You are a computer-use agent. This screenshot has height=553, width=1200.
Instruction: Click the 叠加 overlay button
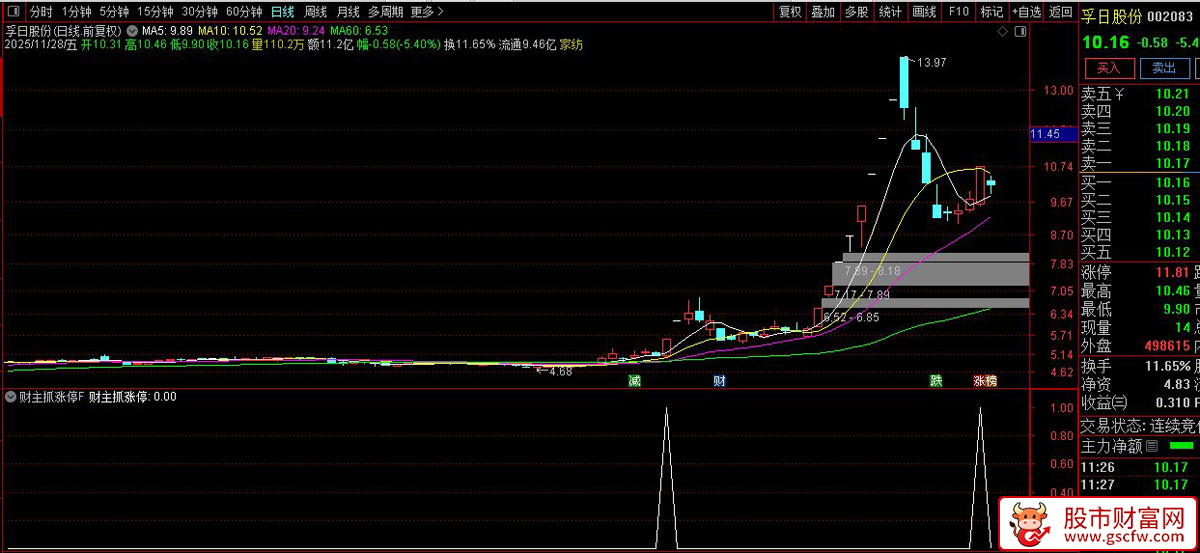[823, 12]
